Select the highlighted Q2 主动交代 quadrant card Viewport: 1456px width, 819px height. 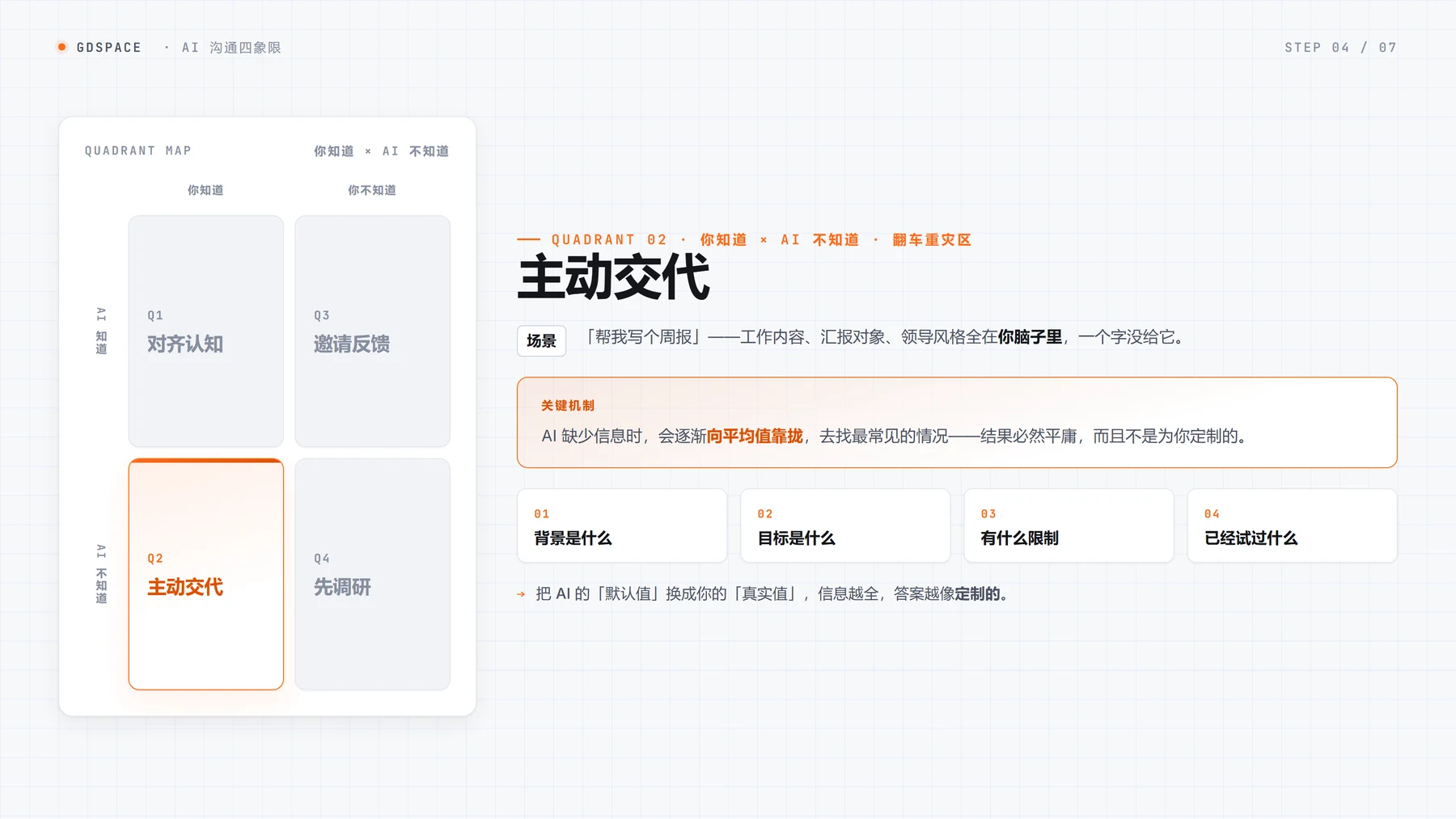point(206,574)
